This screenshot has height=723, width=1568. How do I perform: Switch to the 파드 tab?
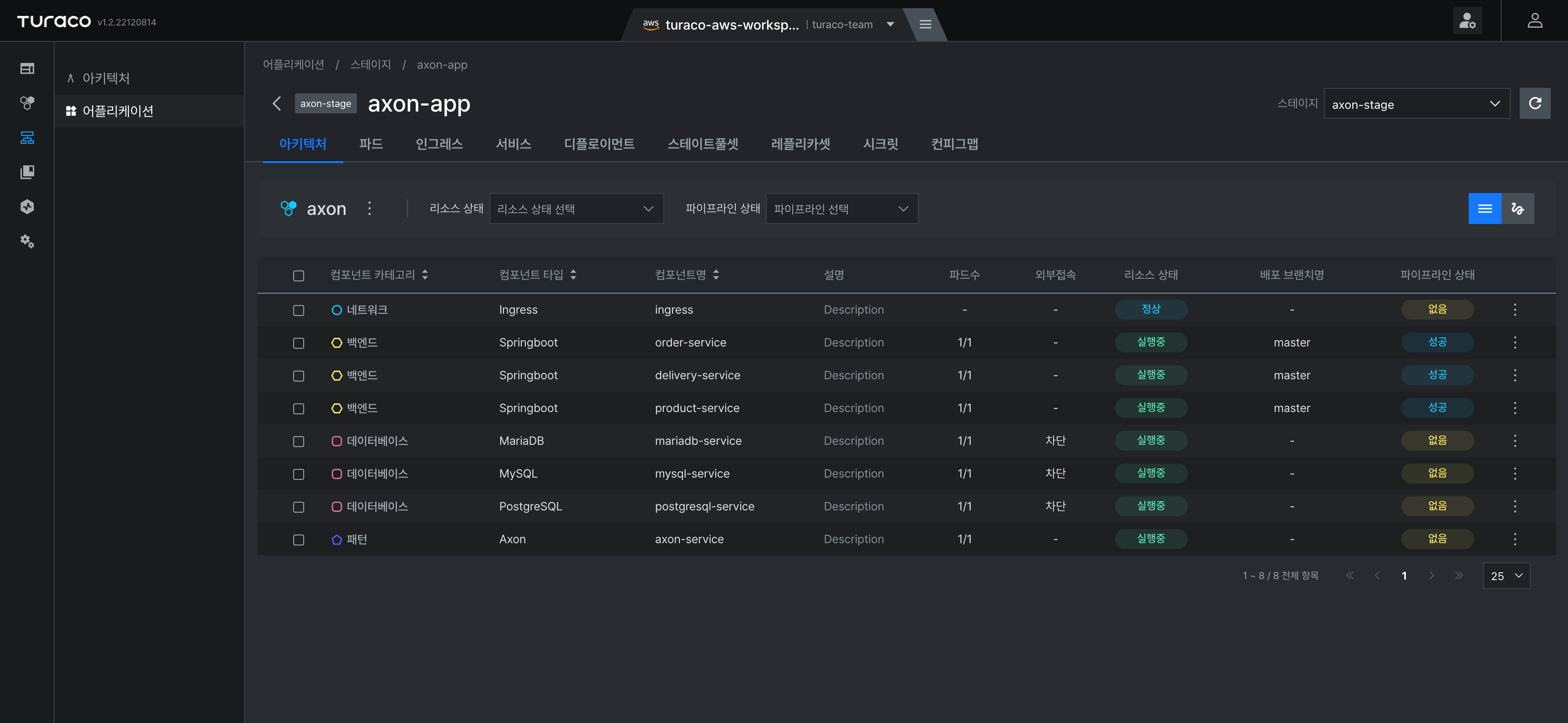371,144
